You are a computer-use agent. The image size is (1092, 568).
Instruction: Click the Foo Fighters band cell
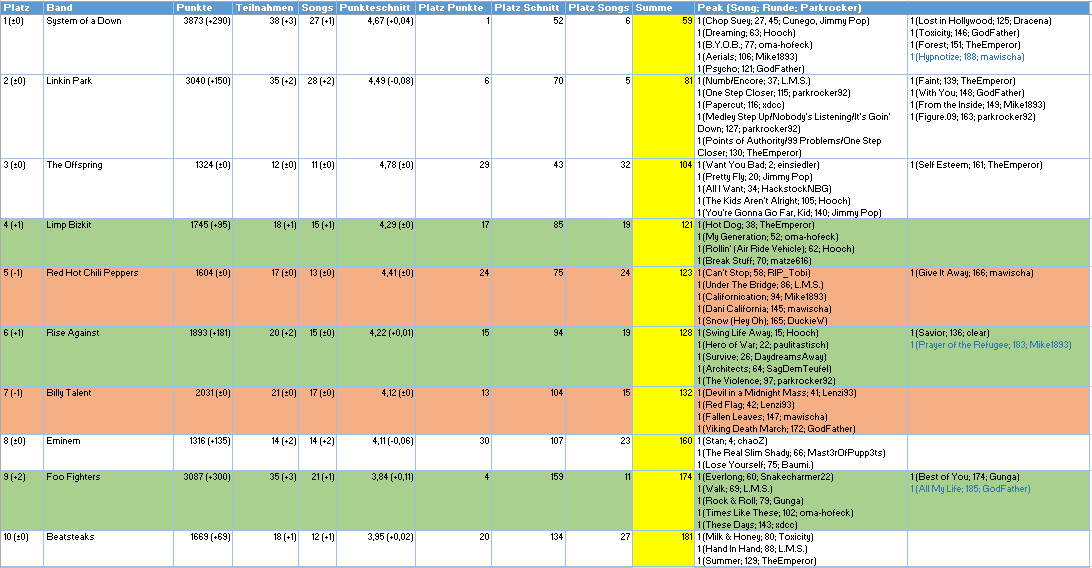tap(108, 500)
